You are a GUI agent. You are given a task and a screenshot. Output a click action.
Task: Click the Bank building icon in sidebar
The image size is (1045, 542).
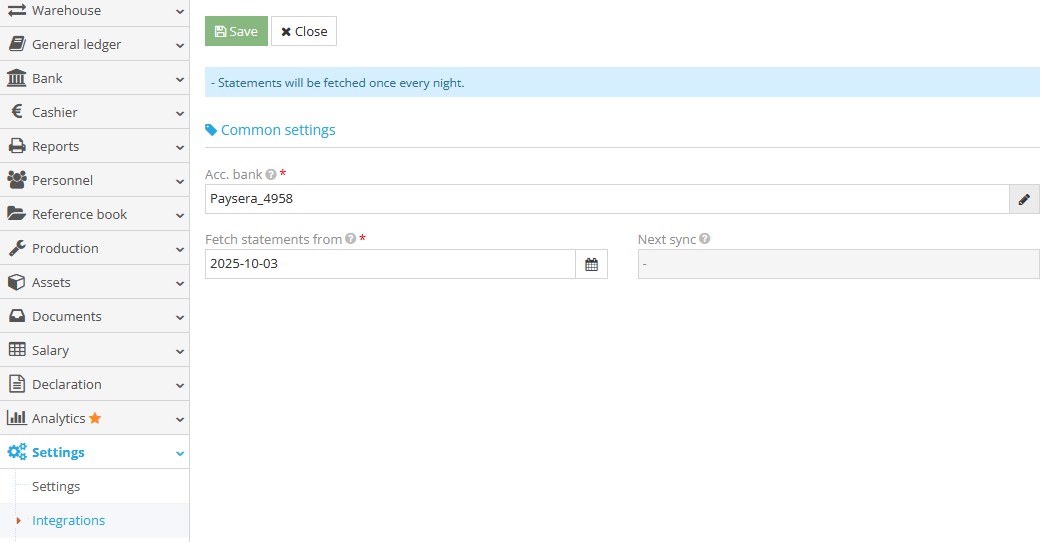point(17,78)
